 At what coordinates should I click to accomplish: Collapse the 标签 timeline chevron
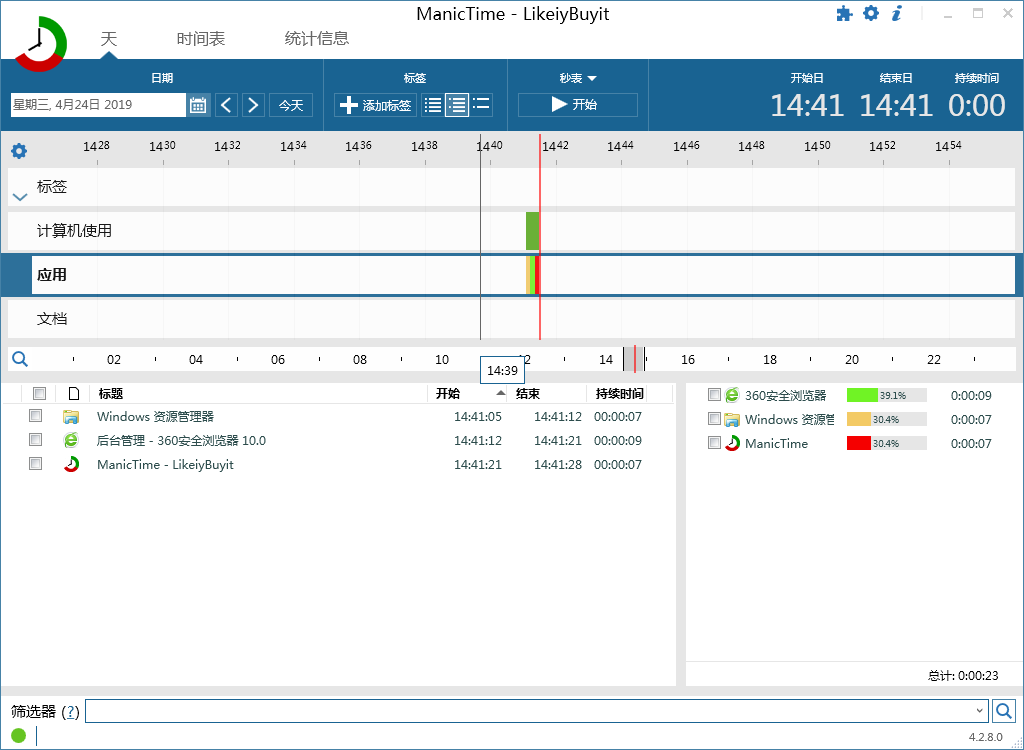[19, 196]
